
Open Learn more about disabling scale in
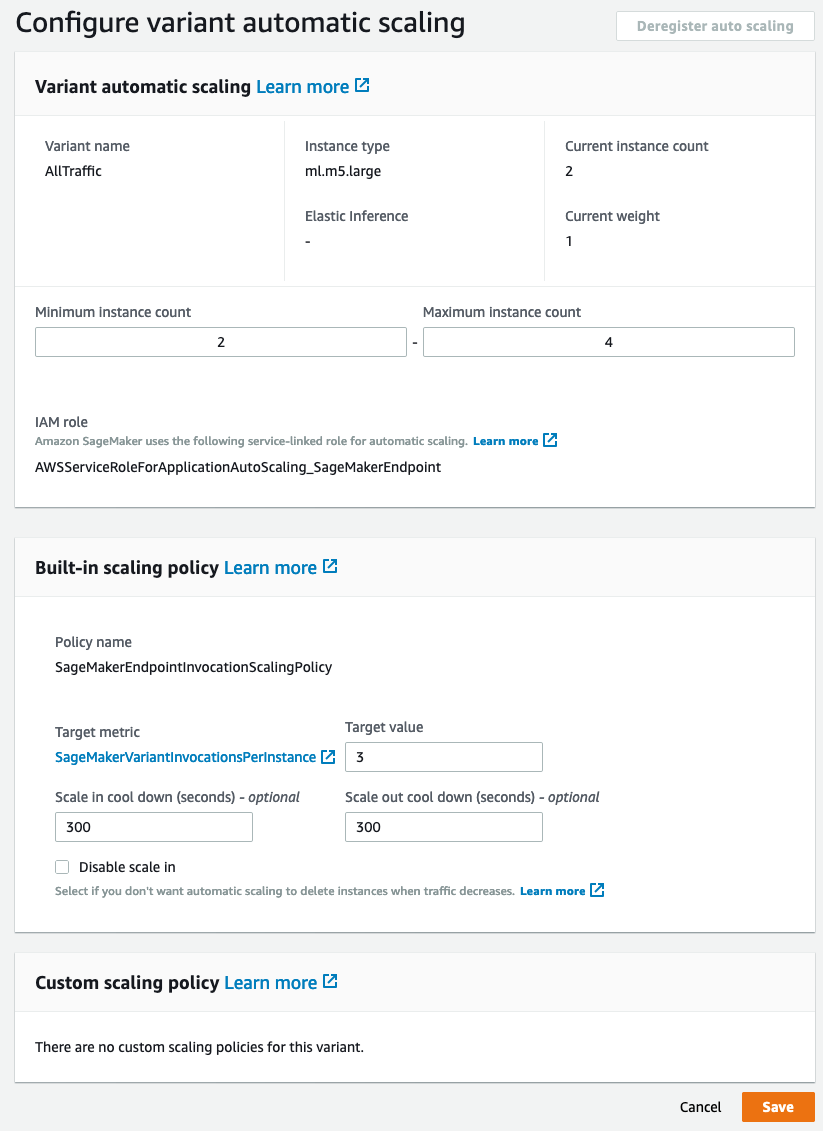pos(552,891)
